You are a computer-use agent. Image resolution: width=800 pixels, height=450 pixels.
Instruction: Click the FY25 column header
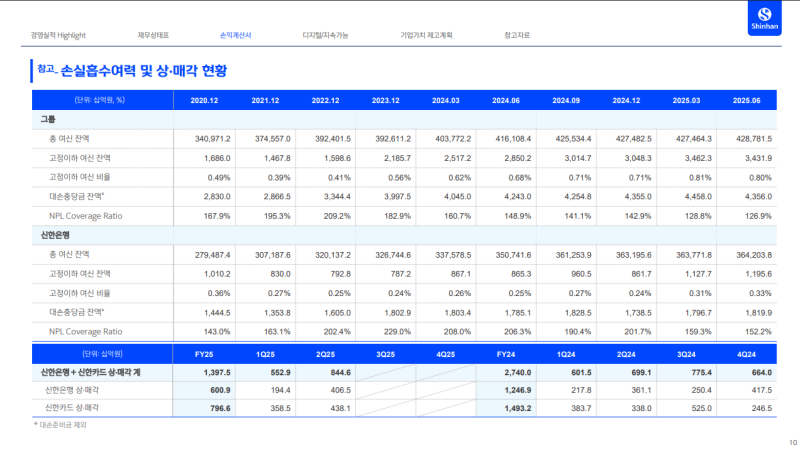tap(204, 353)
